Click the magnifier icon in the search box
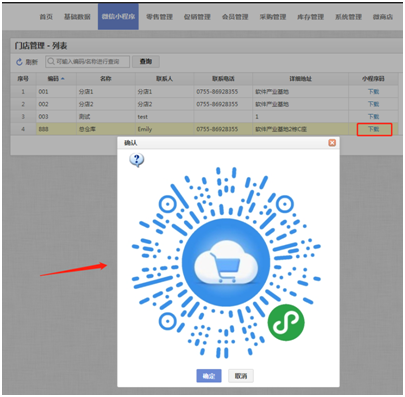Image resolution: width=405 pixels, height=397 pixels. click(51, 61)
